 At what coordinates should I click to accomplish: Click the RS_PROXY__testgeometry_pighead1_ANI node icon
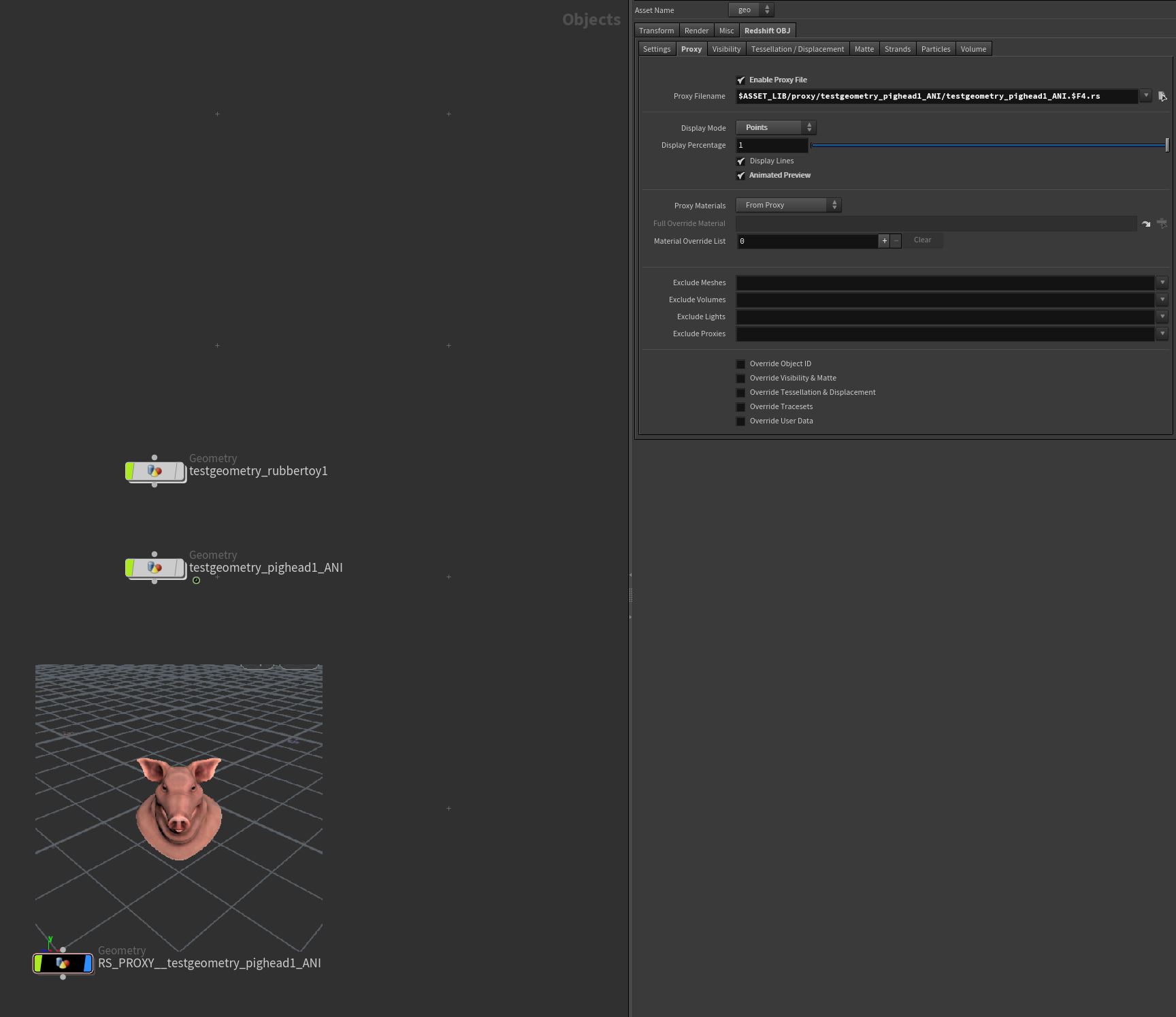[63, 963]
